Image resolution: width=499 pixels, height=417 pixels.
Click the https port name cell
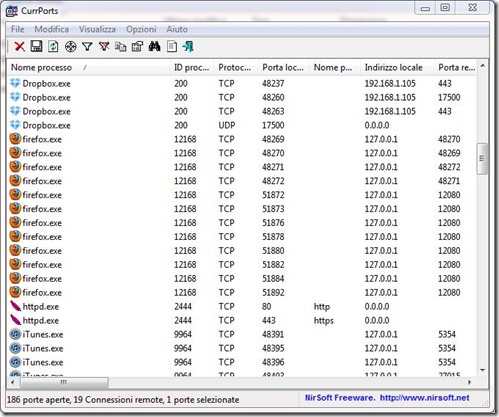[324, 321]
